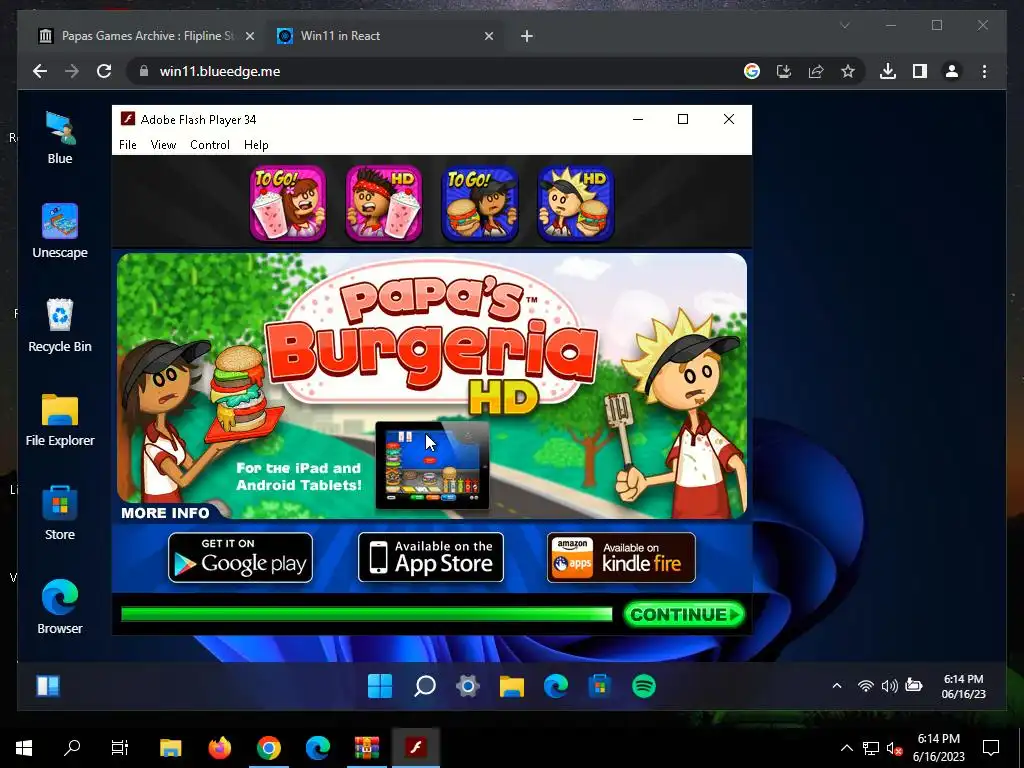Toggle the Chrome side panel
This screenshot has height=768, width=1024.
coord(920,71)
